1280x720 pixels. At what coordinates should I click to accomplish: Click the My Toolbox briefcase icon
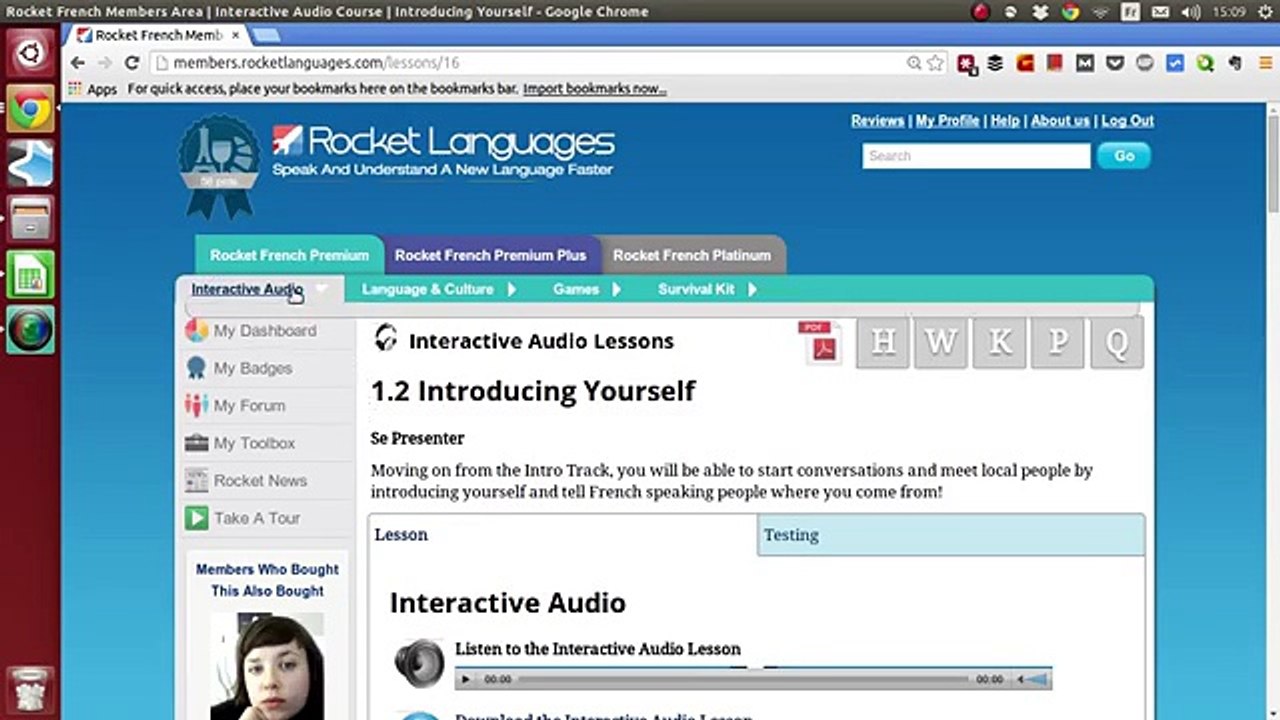(197, 443)
